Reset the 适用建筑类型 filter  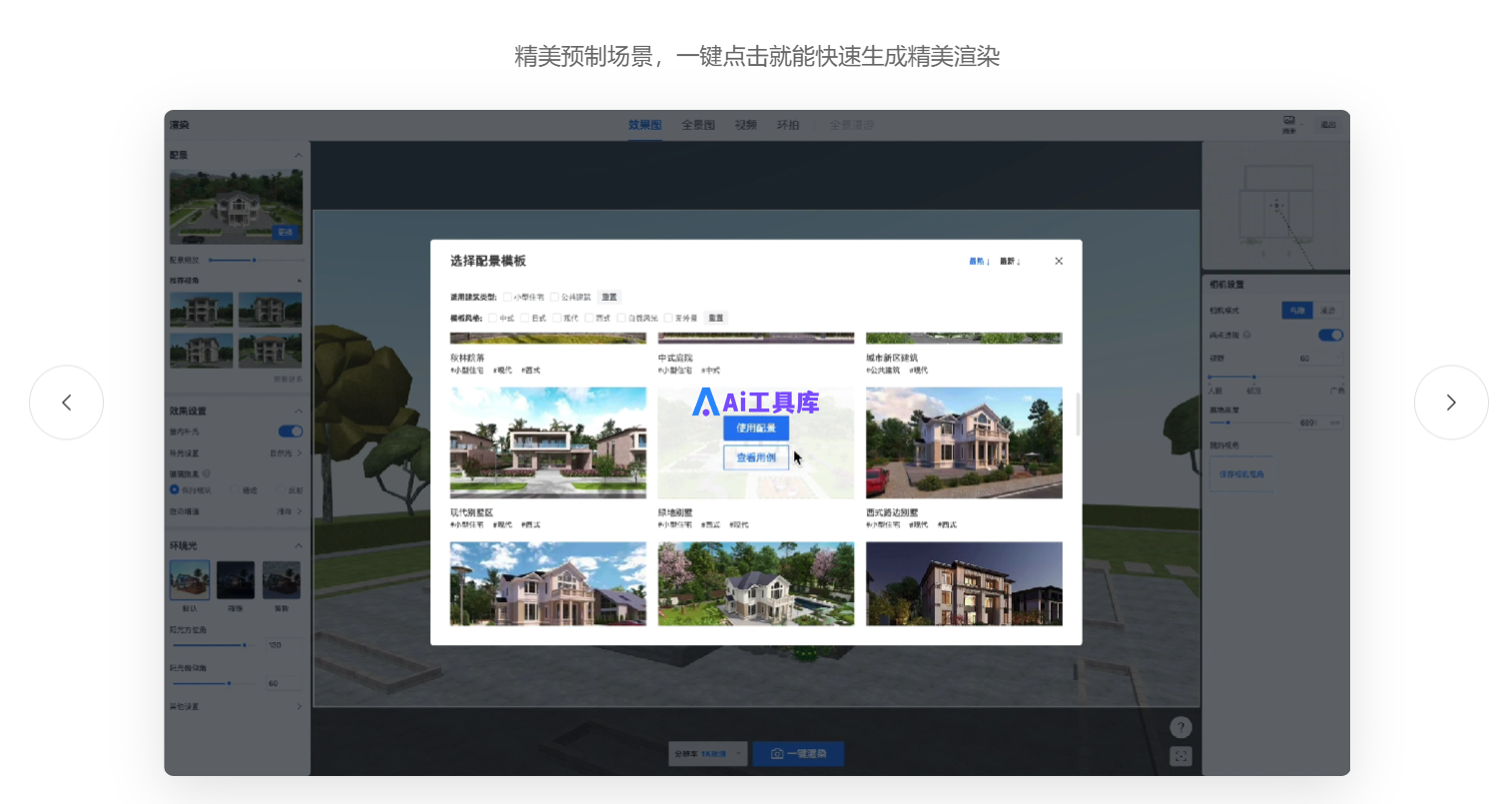click(x=609, y=297)
